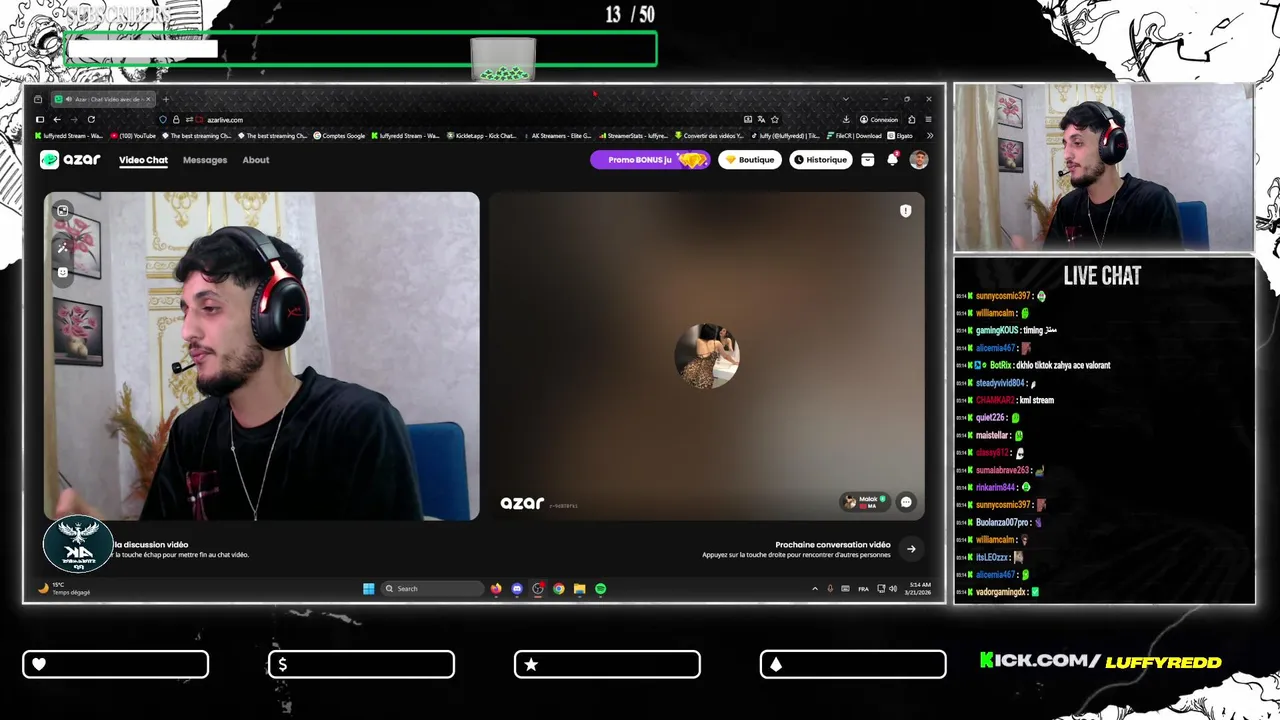Click the translate page icon in address bar

(x=761, y=119)
